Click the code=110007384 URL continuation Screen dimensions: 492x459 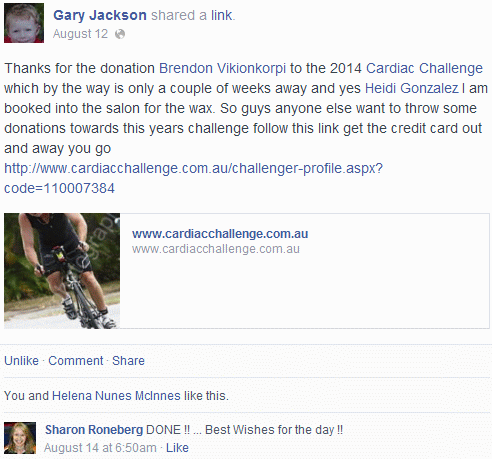(x=59, y=188)
